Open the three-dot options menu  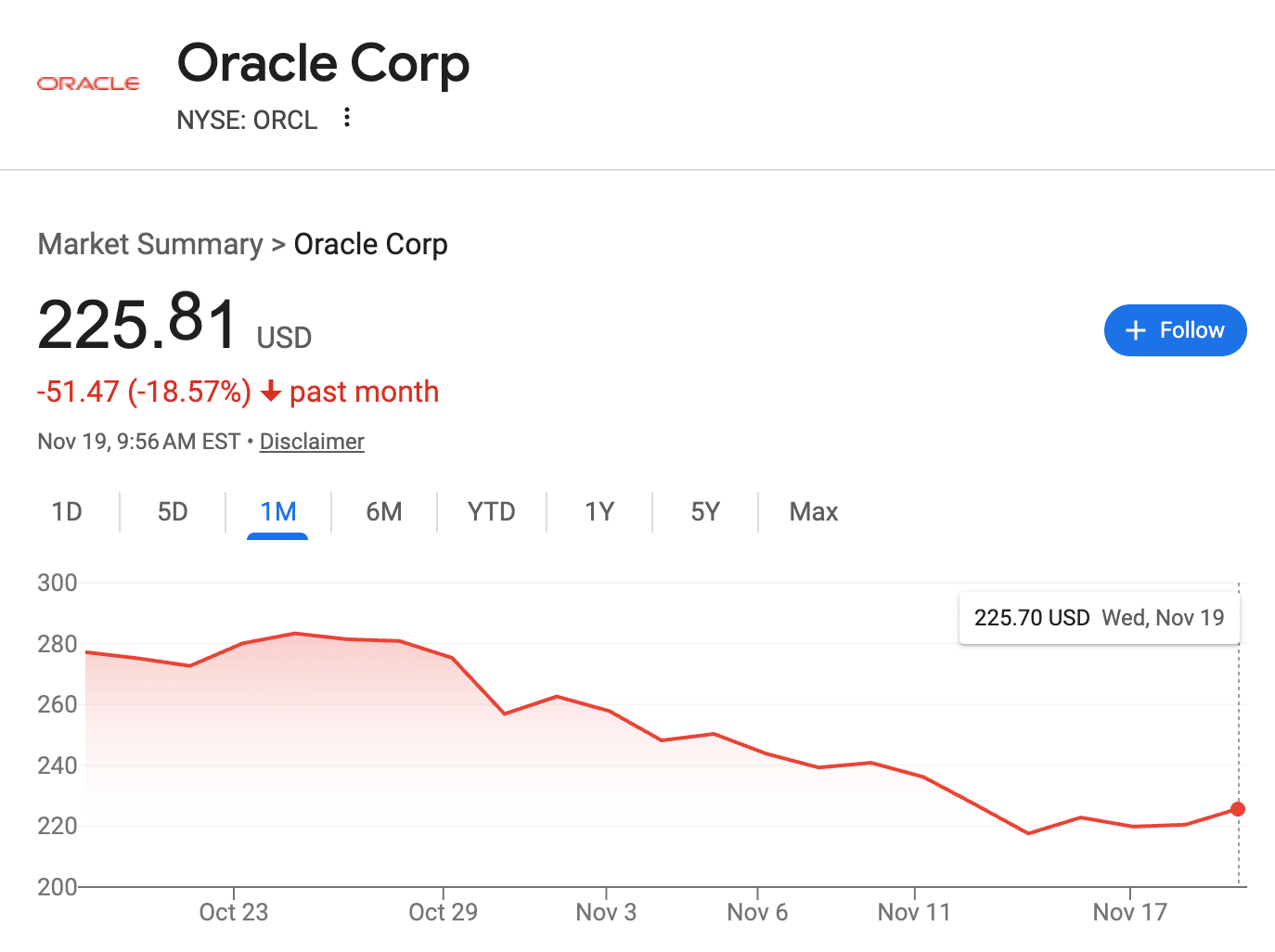pyautogui.click(x=346, y=118)
